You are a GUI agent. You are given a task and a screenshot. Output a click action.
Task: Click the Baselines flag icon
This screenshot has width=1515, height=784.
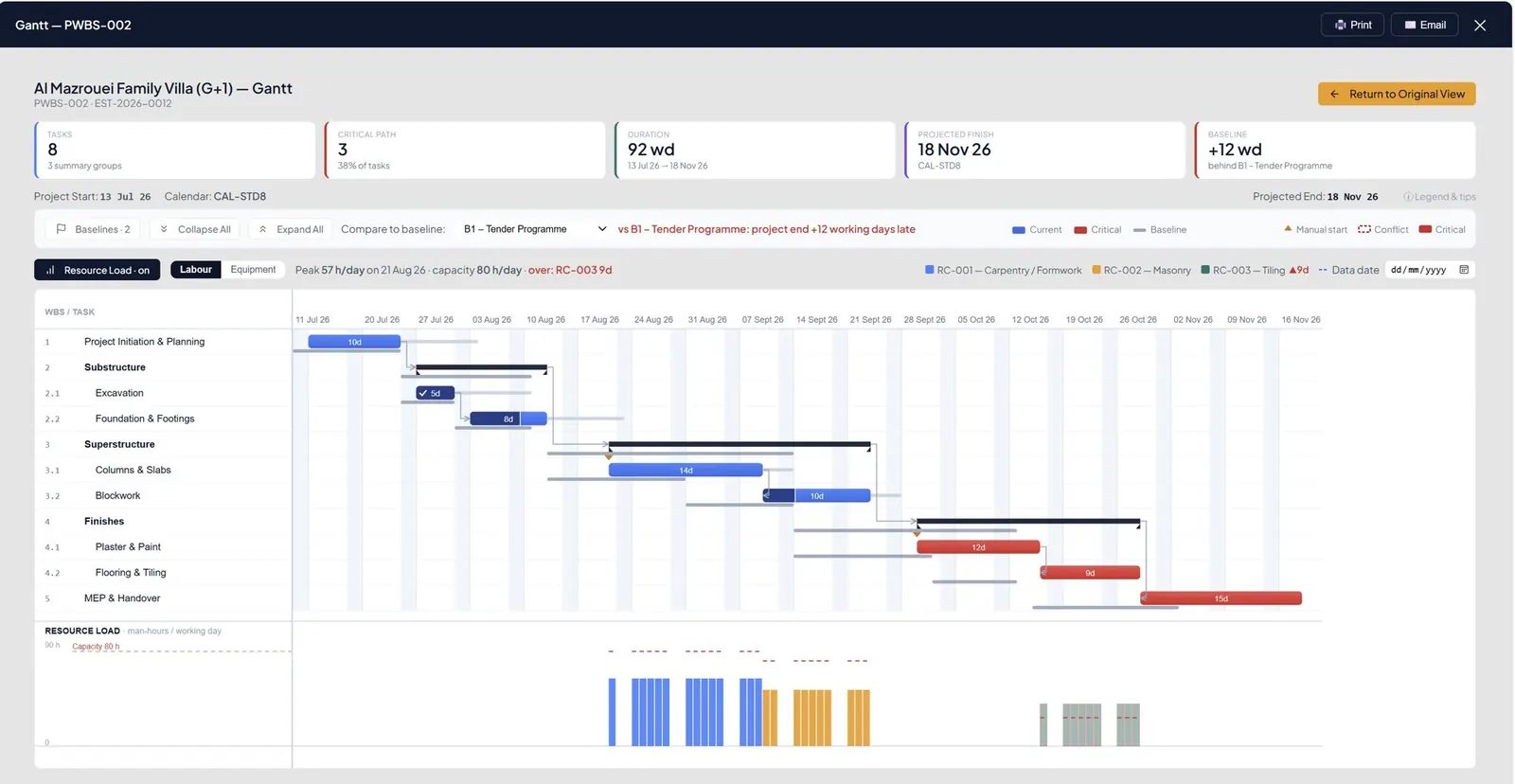pos(62,229)
